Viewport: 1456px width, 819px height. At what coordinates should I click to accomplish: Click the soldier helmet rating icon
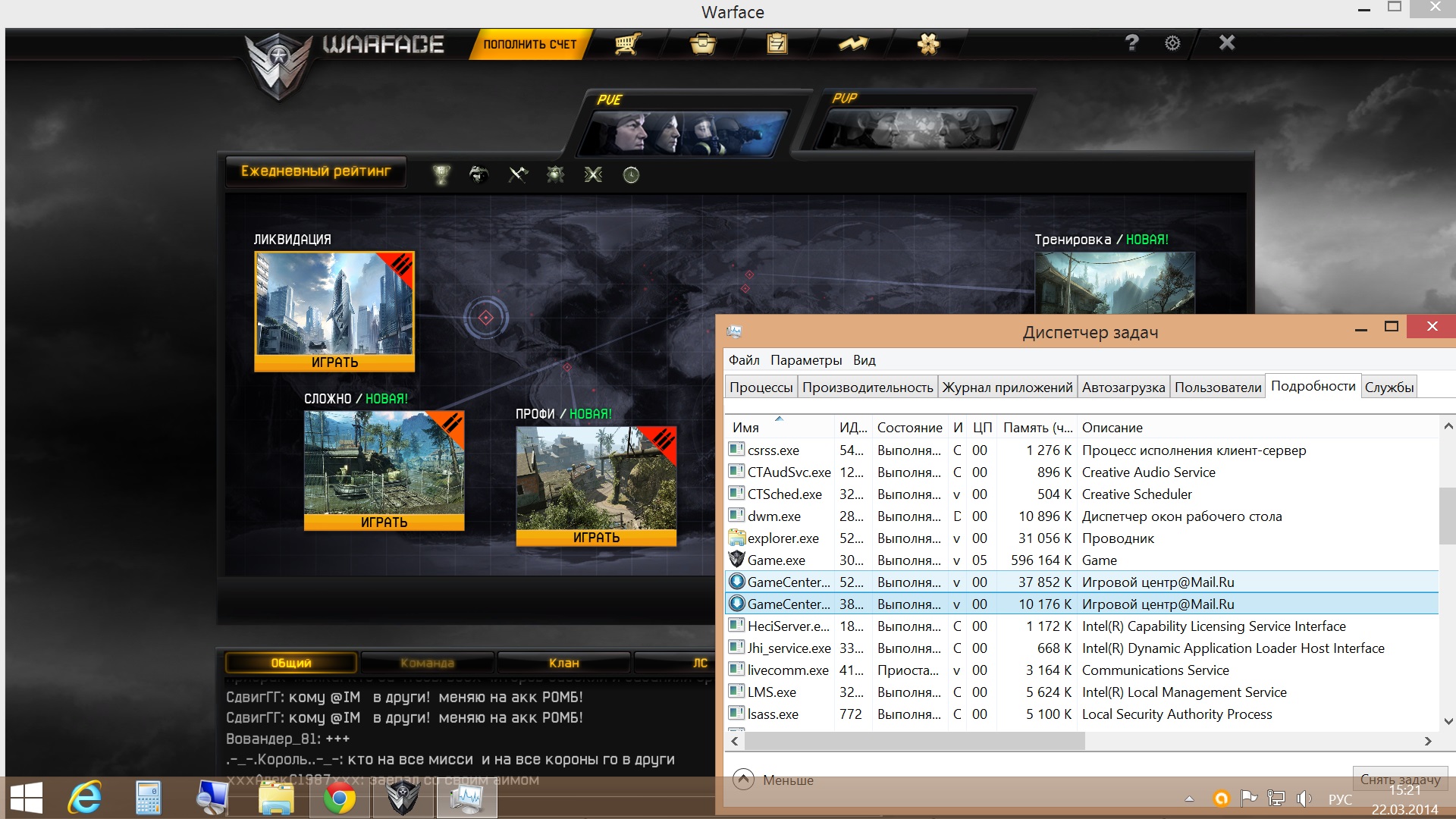(479, 175)
